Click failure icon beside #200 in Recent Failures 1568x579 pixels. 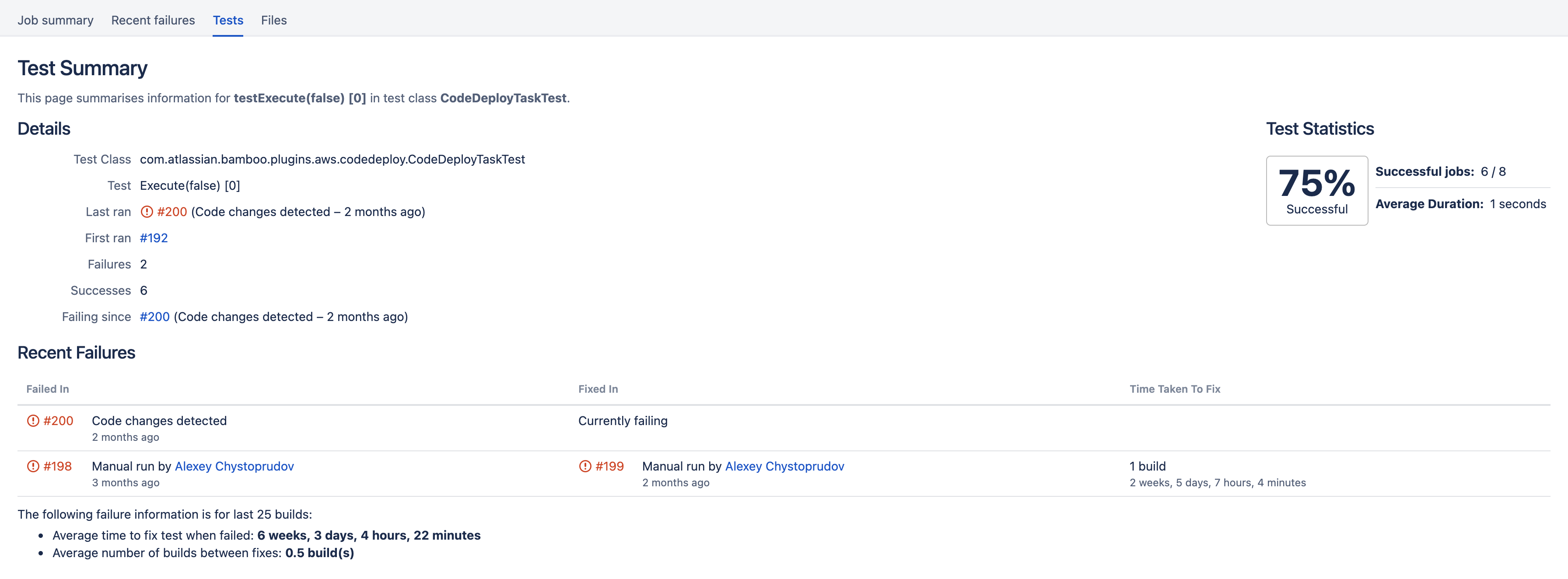(33, 421)
